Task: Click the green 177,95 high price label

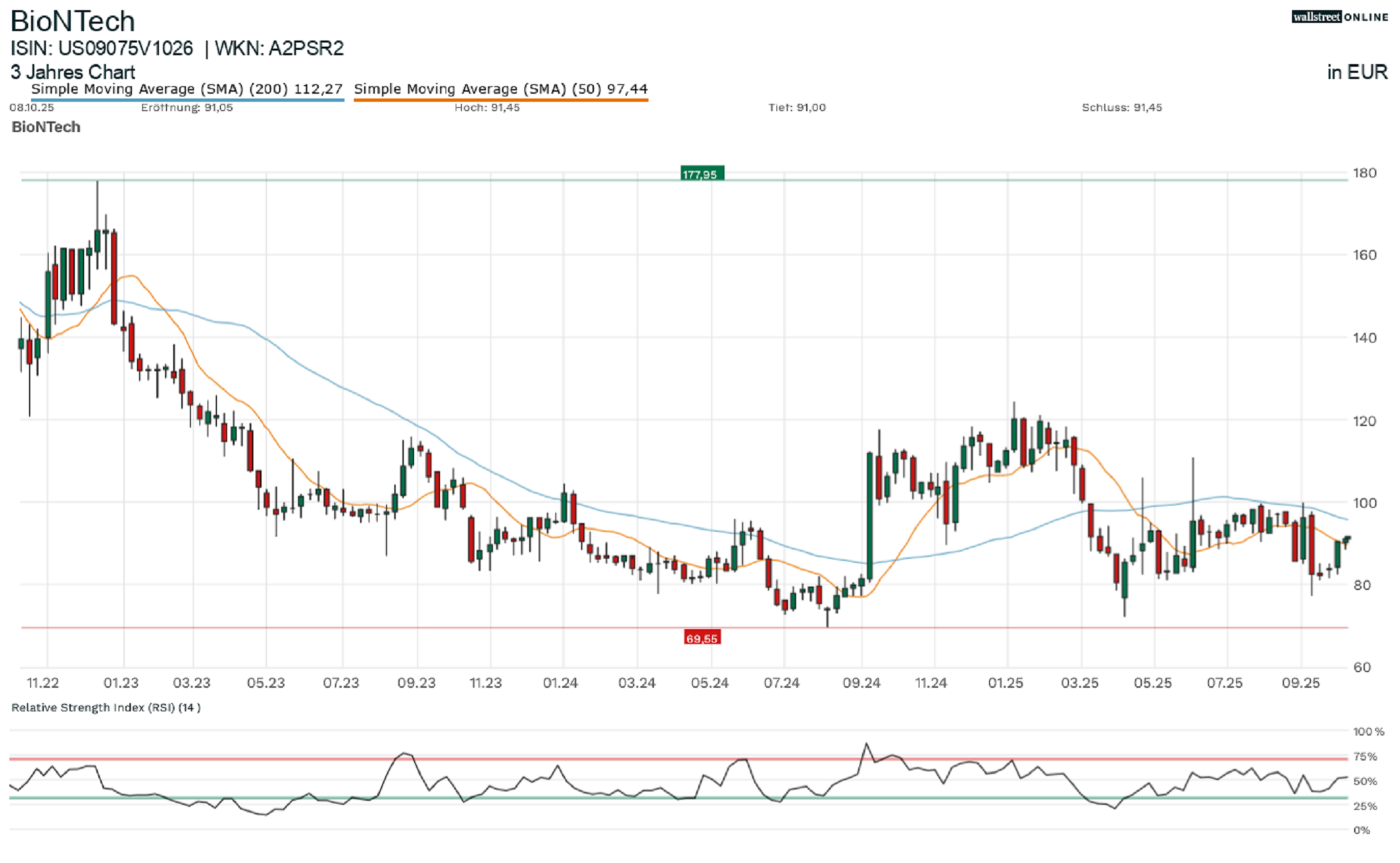Action: 702,174
